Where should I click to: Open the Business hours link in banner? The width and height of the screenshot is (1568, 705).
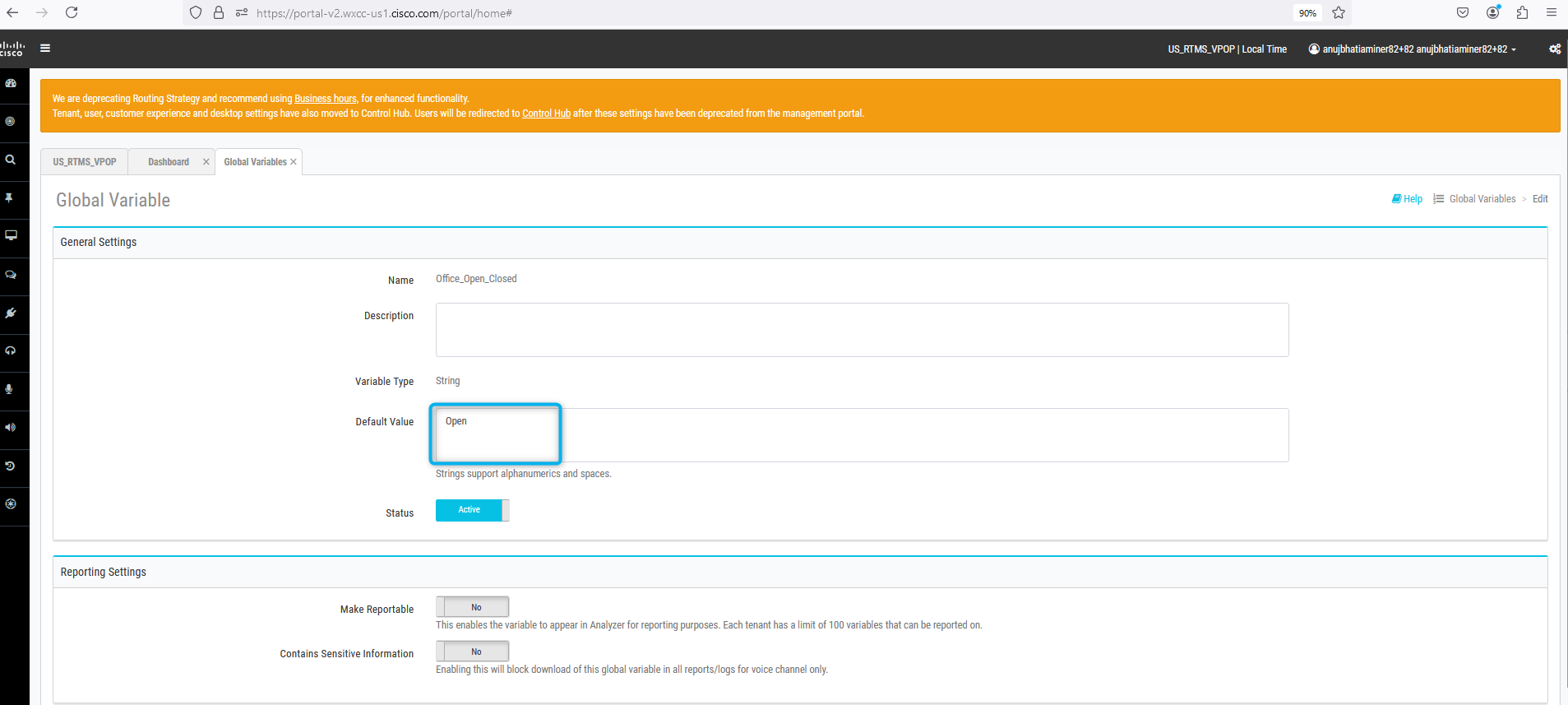[326, 99]
